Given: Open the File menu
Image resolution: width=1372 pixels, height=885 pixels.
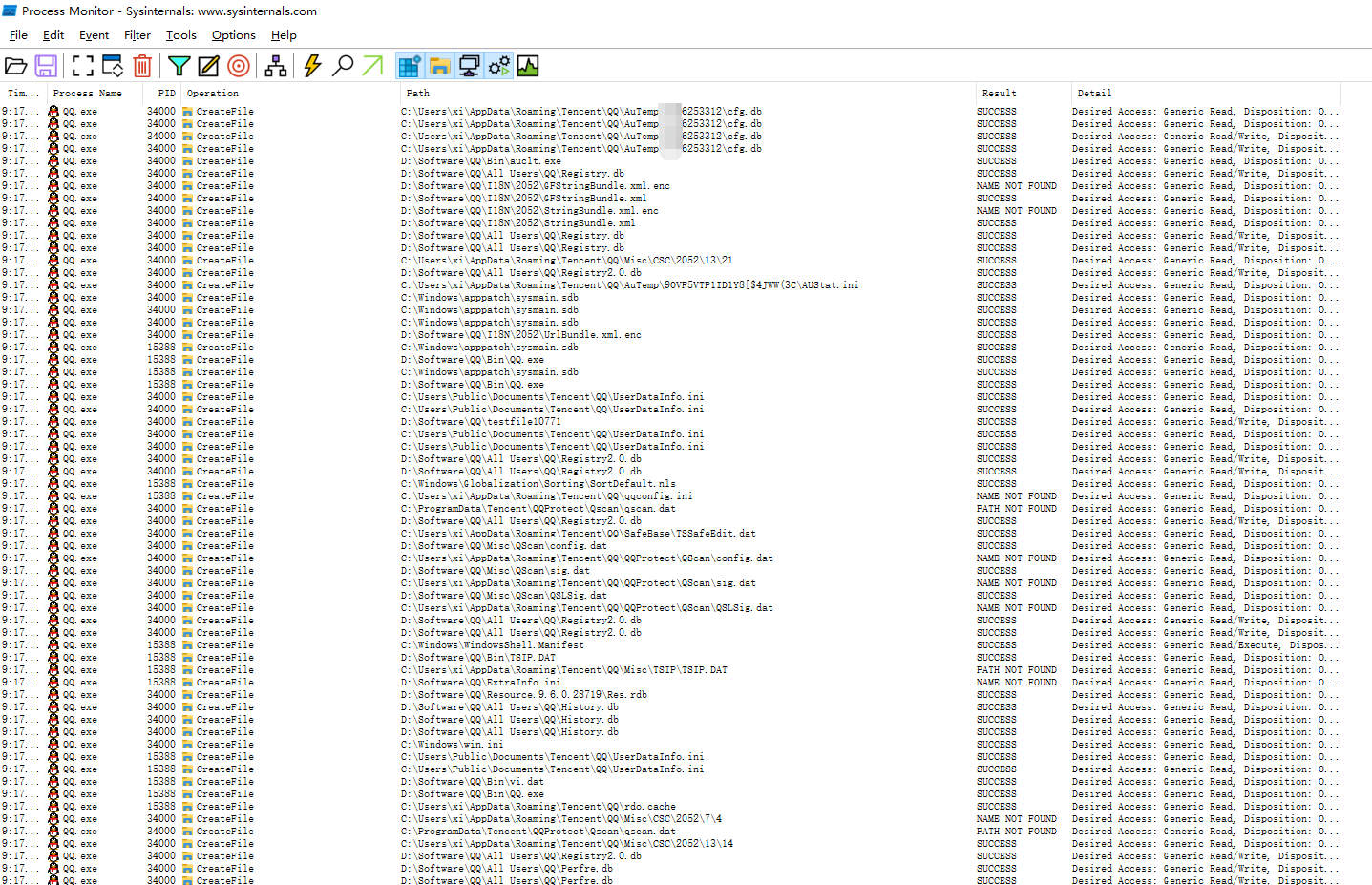Looking at the screenshot, I should tap(18, 35).
